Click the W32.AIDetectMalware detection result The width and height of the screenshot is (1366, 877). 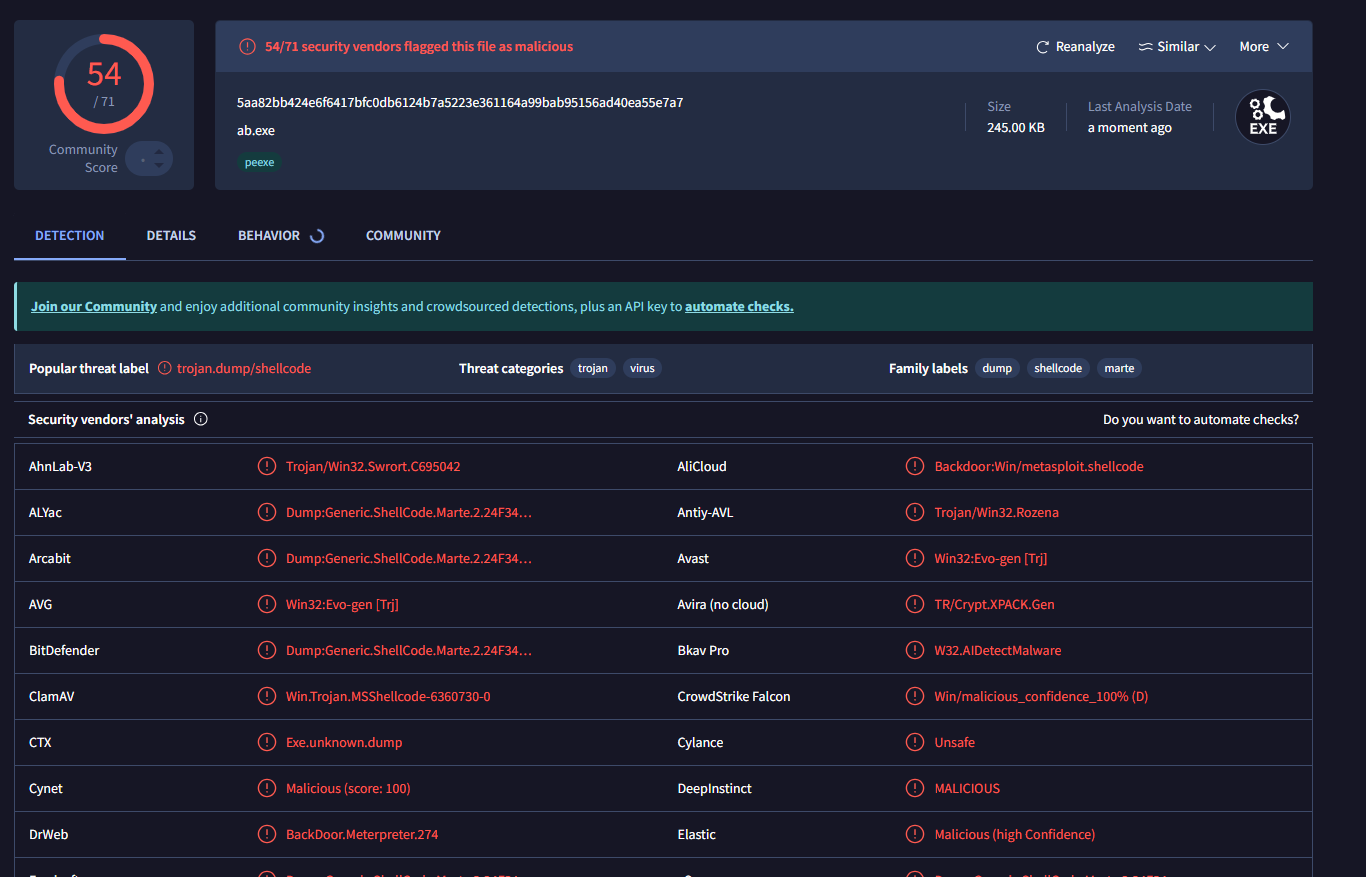[x=998, y=650]
